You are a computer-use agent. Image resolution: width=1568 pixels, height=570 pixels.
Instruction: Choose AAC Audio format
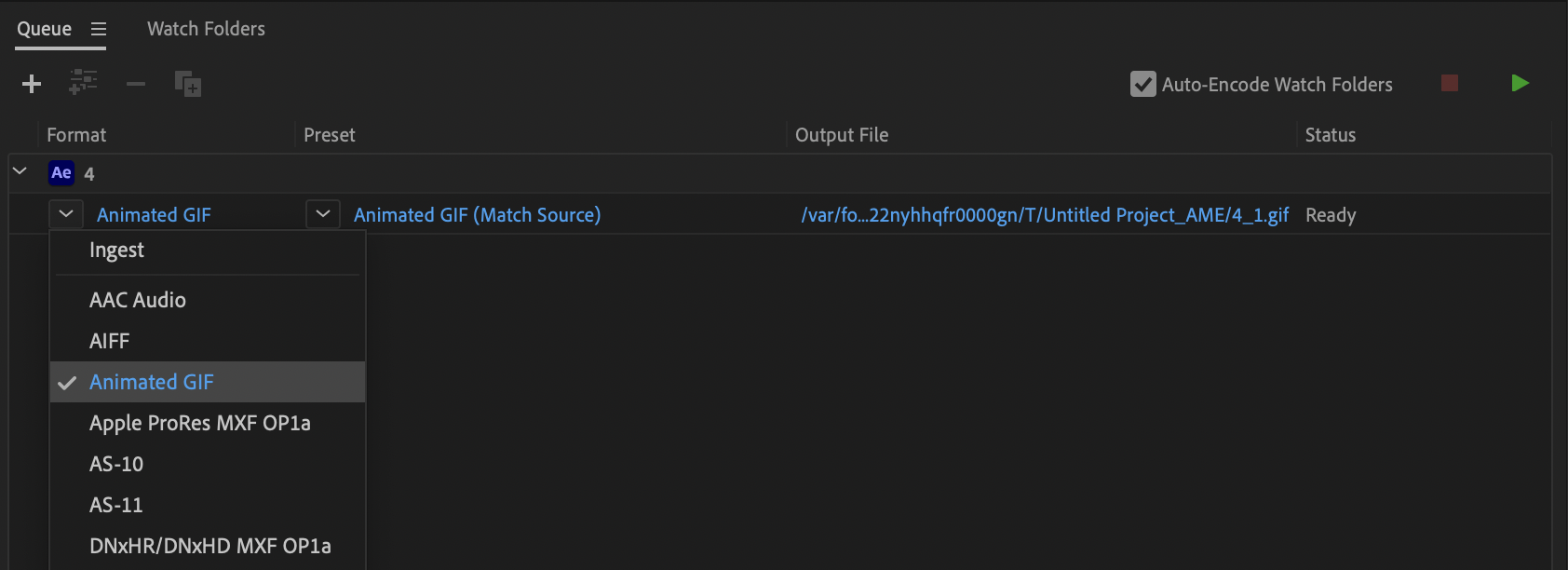coord(208,300)
